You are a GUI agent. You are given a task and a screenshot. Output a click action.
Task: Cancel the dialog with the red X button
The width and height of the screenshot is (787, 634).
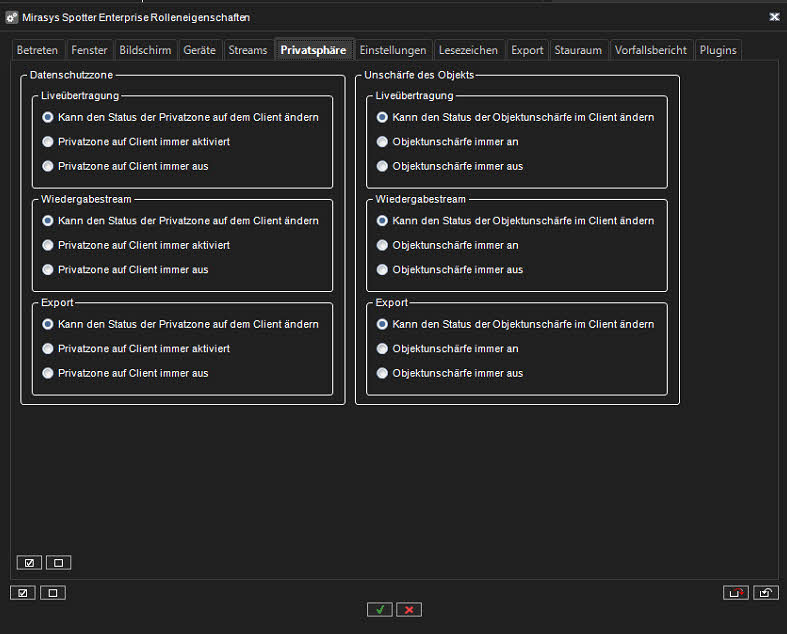pyautogui.click(x=408, y=609)
